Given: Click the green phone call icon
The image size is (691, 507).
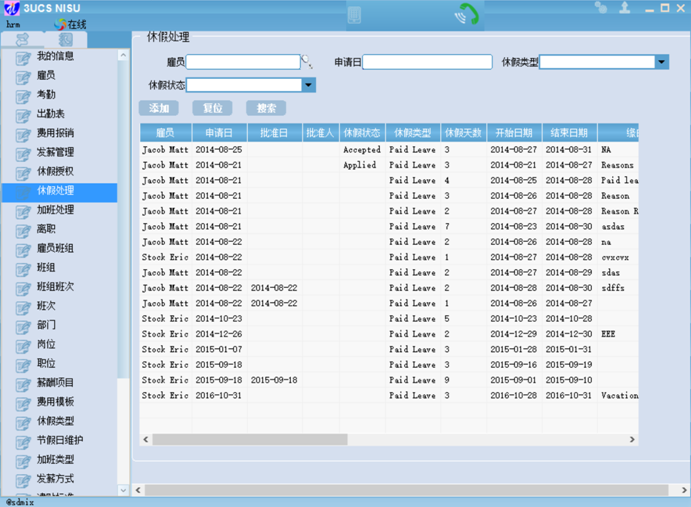Looking at the screenshot, I should click(467, 14).
